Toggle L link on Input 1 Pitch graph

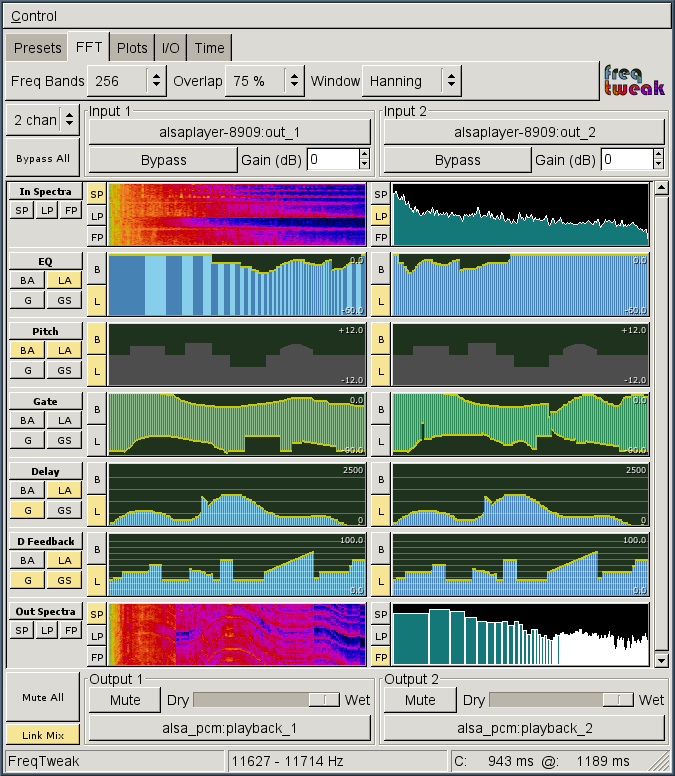pyautogui.click(x=97, y=371)
